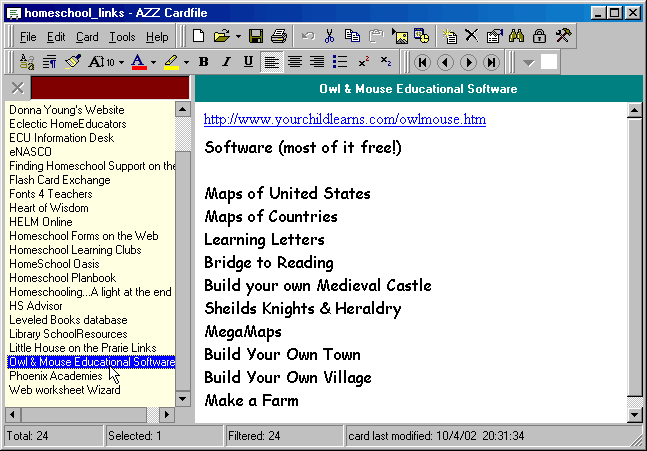Click the card list scroll down arrow

pos(183,399)
